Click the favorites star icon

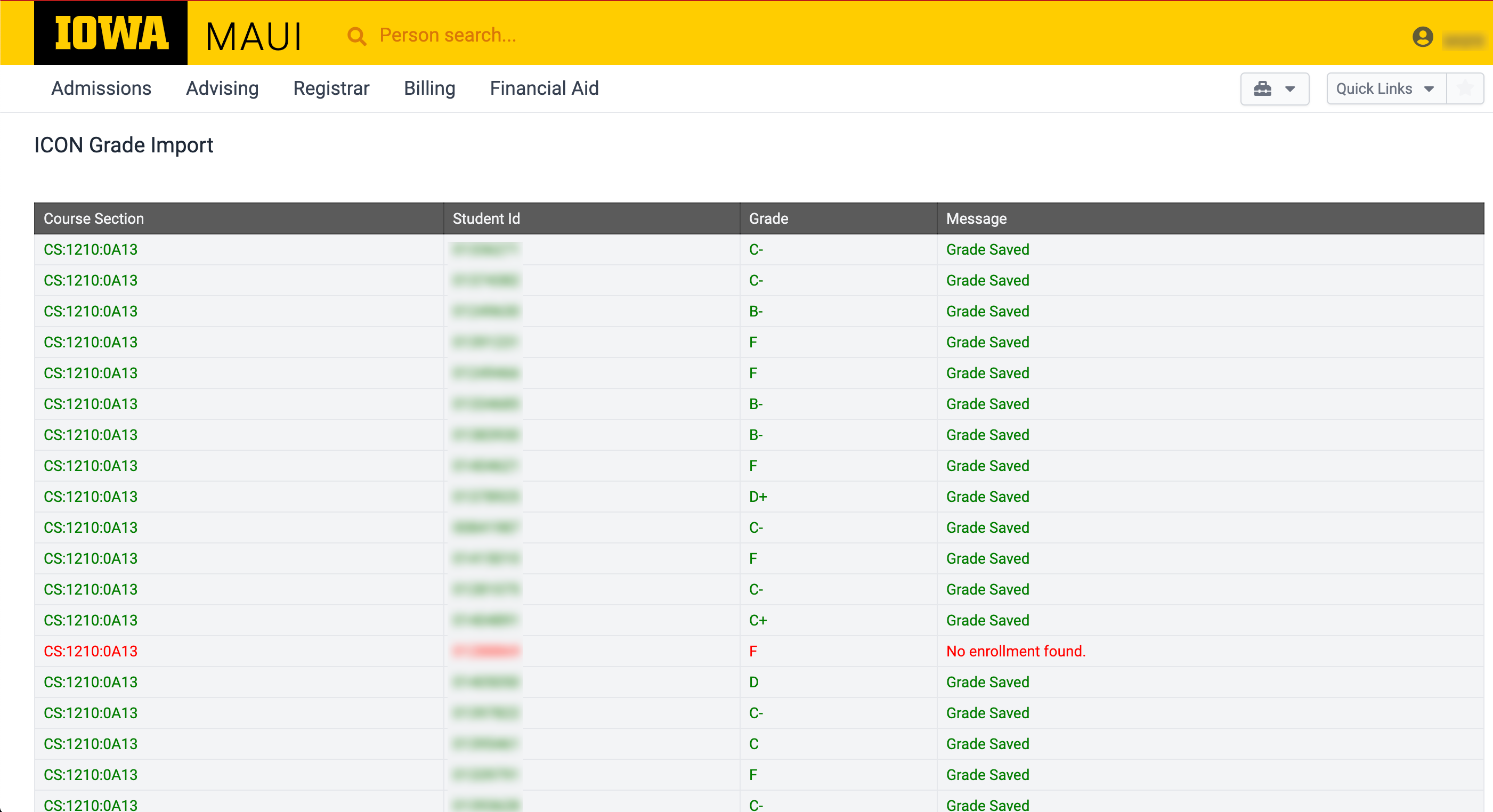(1465, 88)
